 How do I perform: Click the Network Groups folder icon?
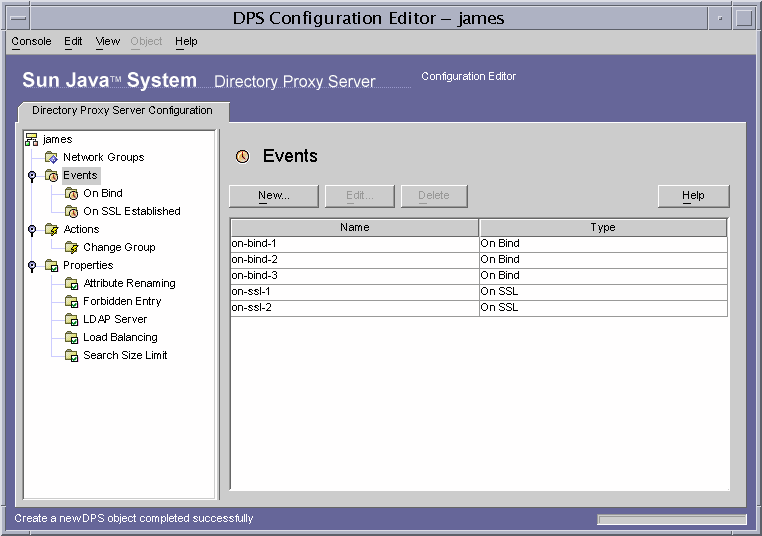click(52, 157)
